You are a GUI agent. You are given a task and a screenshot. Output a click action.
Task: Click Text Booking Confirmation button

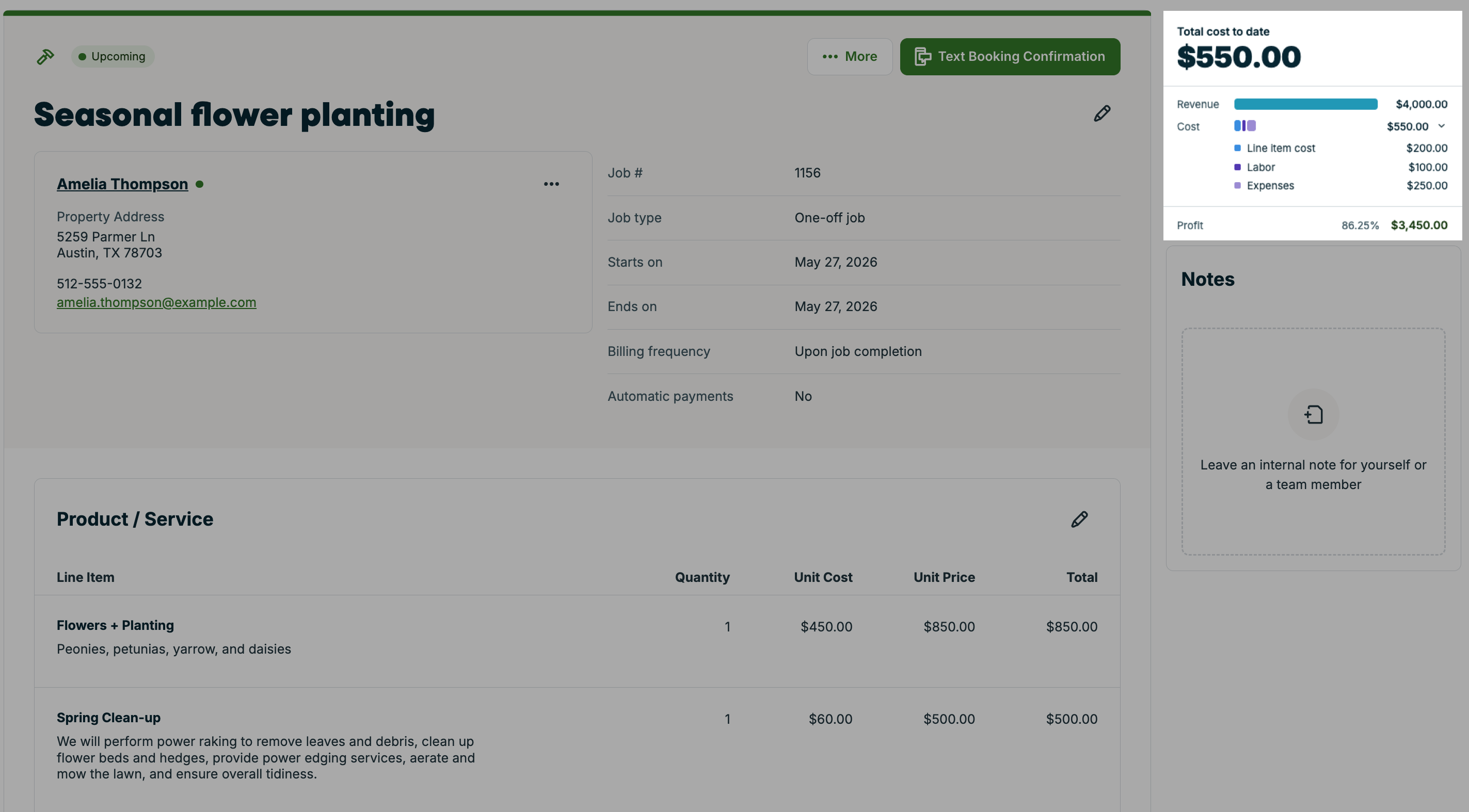click(x=1010, y=56)
